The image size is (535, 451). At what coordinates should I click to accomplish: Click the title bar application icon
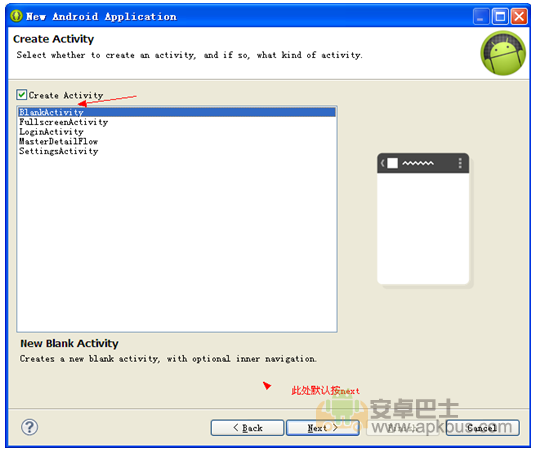(16, 16)
